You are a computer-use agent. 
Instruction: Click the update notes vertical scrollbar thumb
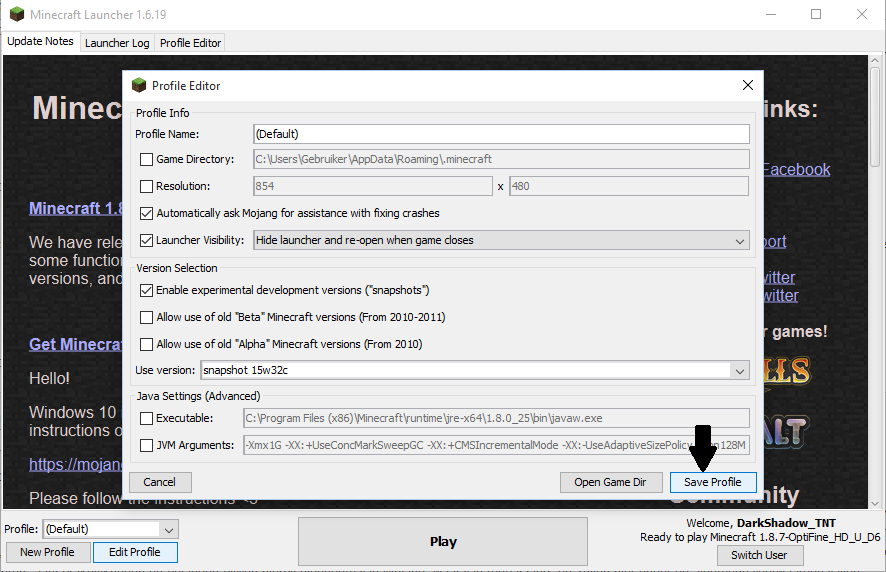pos(875,116)
